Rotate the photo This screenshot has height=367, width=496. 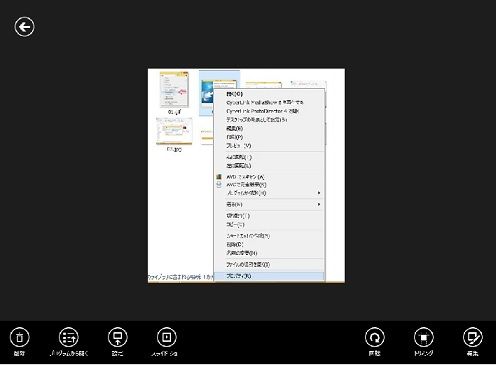(375, 337)
